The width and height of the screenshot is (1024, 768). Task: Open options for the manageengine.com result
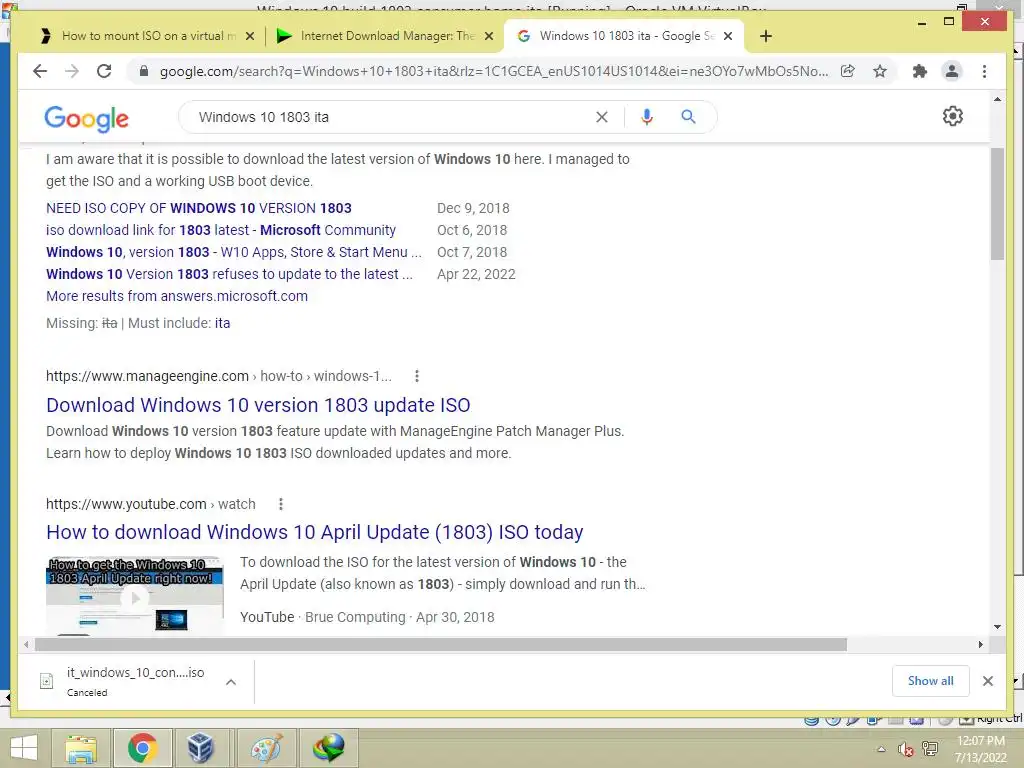417,376
